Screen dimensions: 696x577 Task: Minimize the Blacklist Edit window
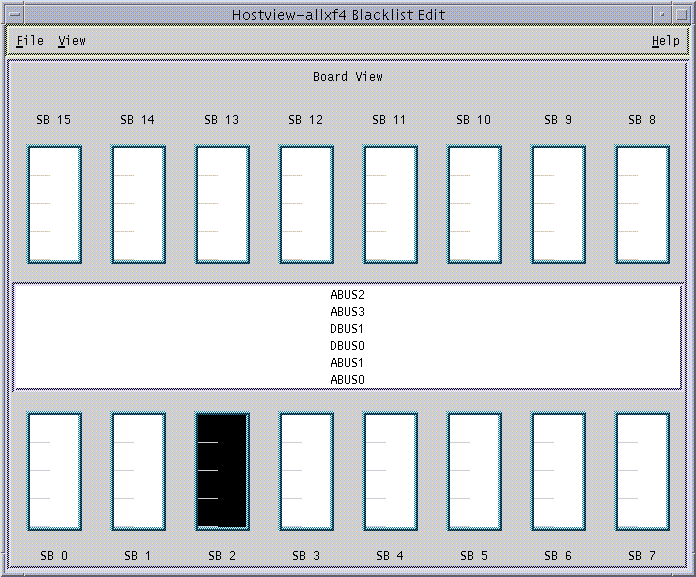point(662,14)
